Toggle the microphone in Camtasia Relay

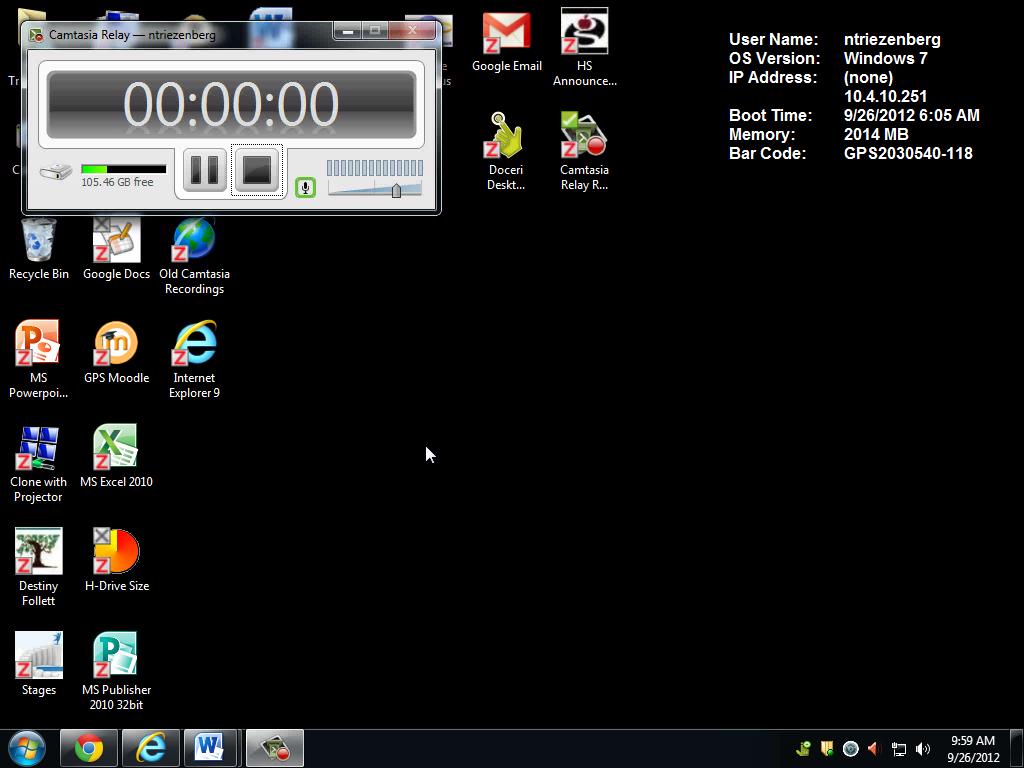305,187
